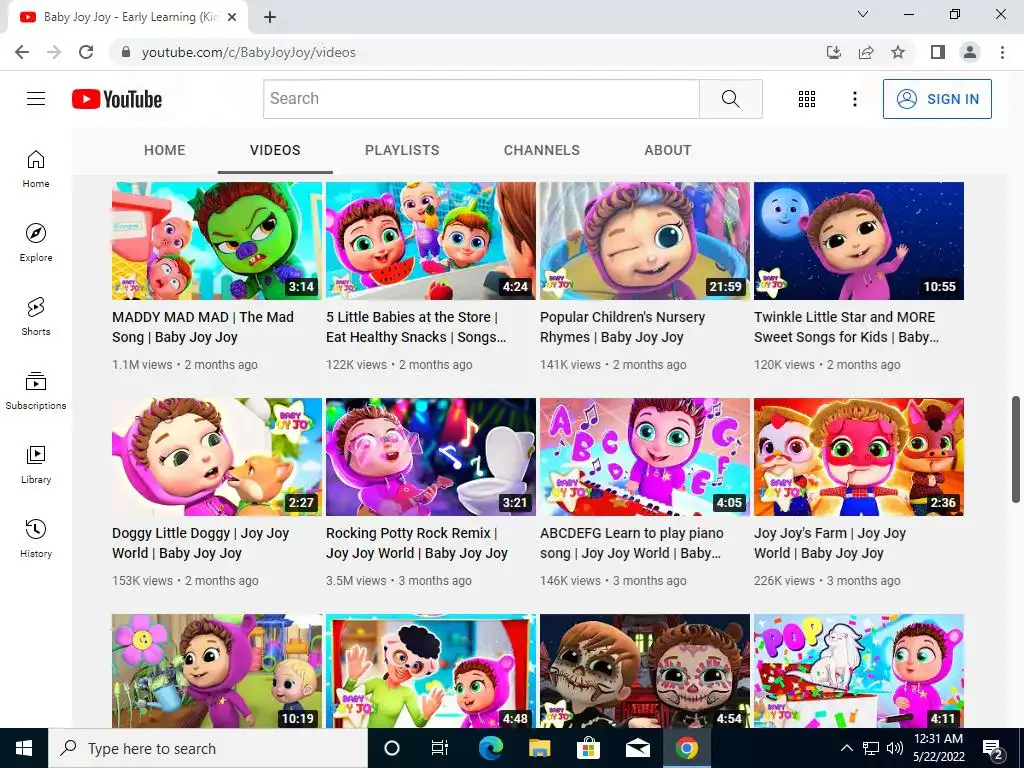
Task: Play the 4:24 babies at store thumbnail
Action: [431, 241]
